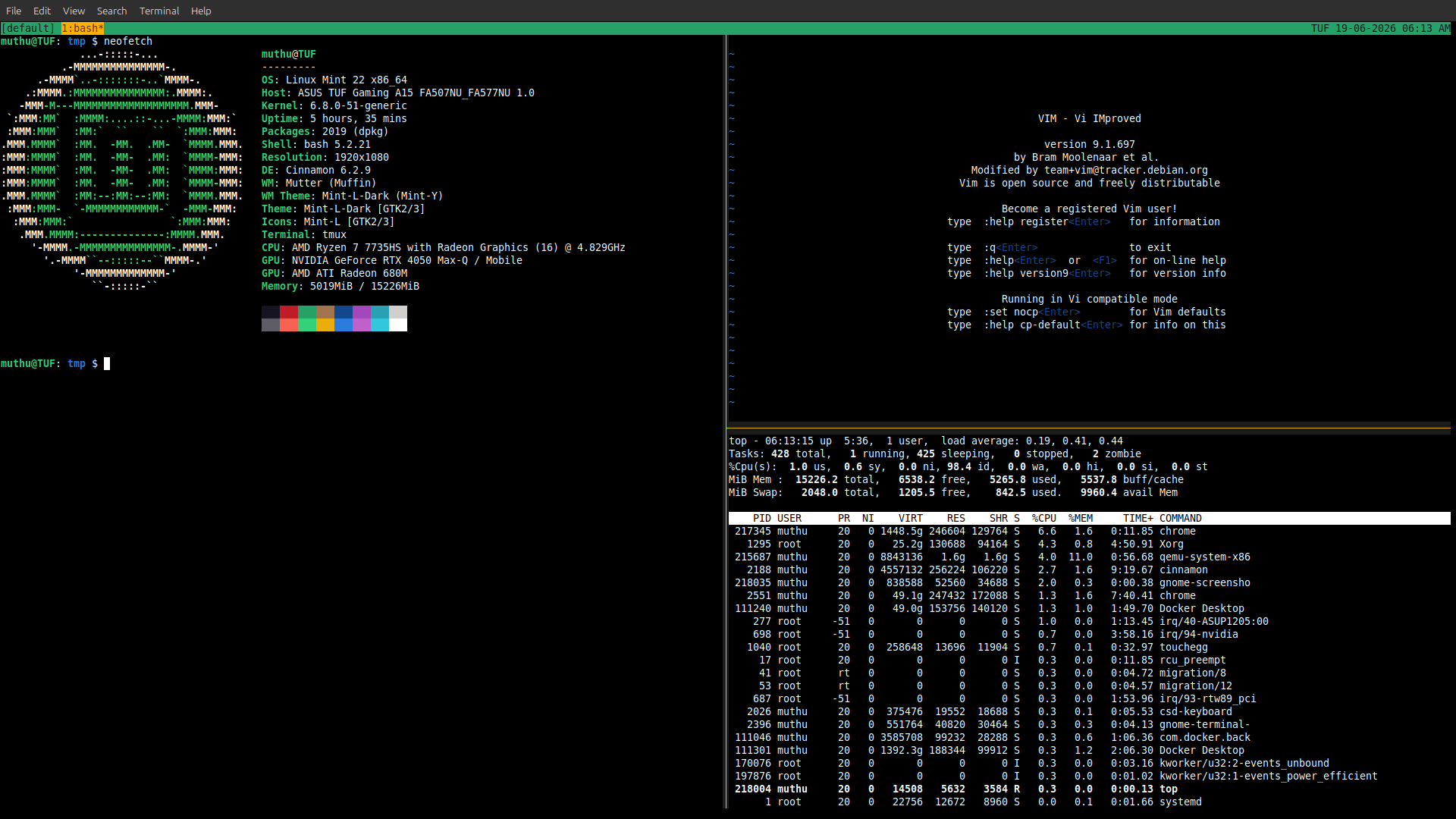Click the MiB Swap line in top

coord(953,492)
